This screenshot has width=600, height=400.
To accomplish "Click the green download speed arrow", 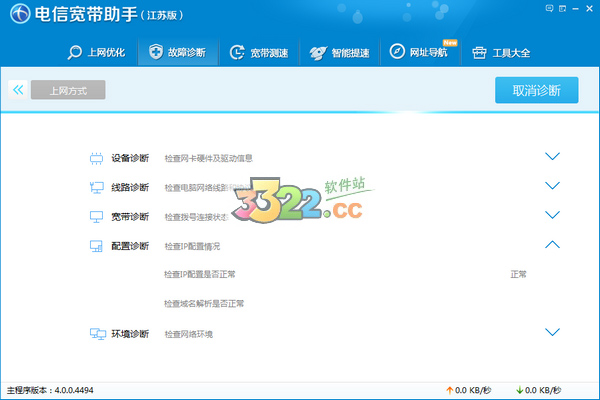I will (520, 390).
